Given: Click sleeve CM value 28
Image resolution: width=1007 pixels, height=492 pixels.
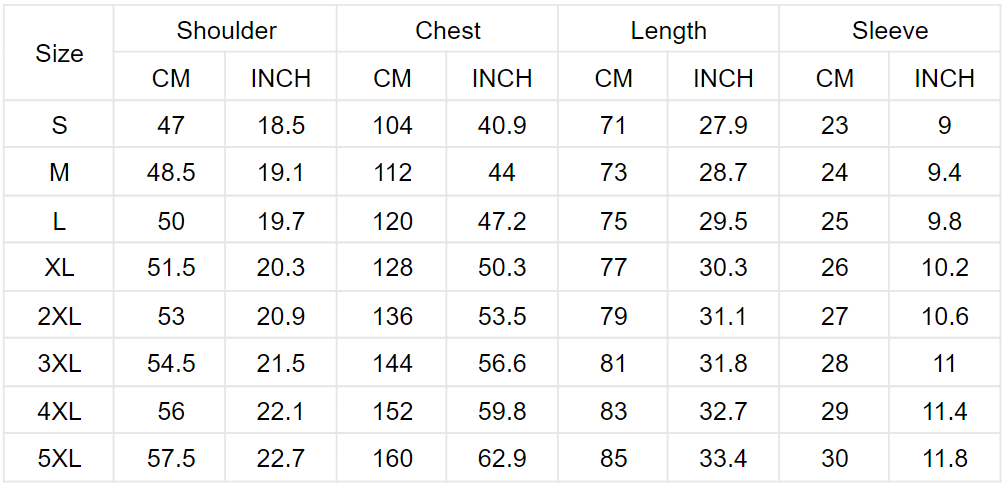Looking at the screenshot, I should pos(834,364).
